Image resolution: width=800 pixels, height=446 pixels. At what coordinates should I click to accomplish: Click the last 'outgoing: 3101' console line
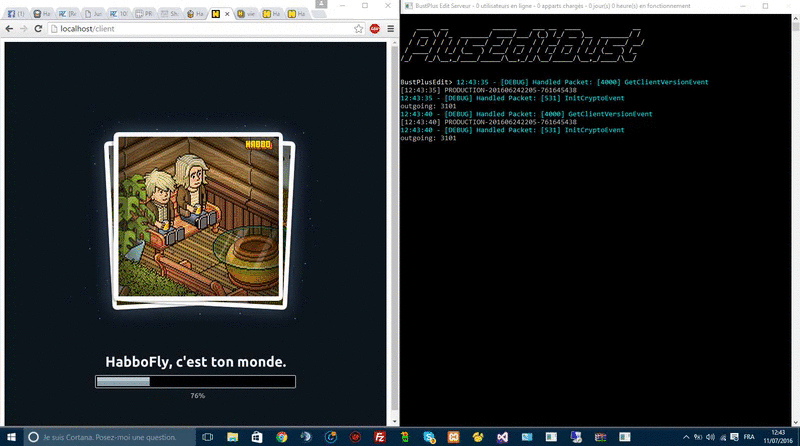click(x=428, y=138)
